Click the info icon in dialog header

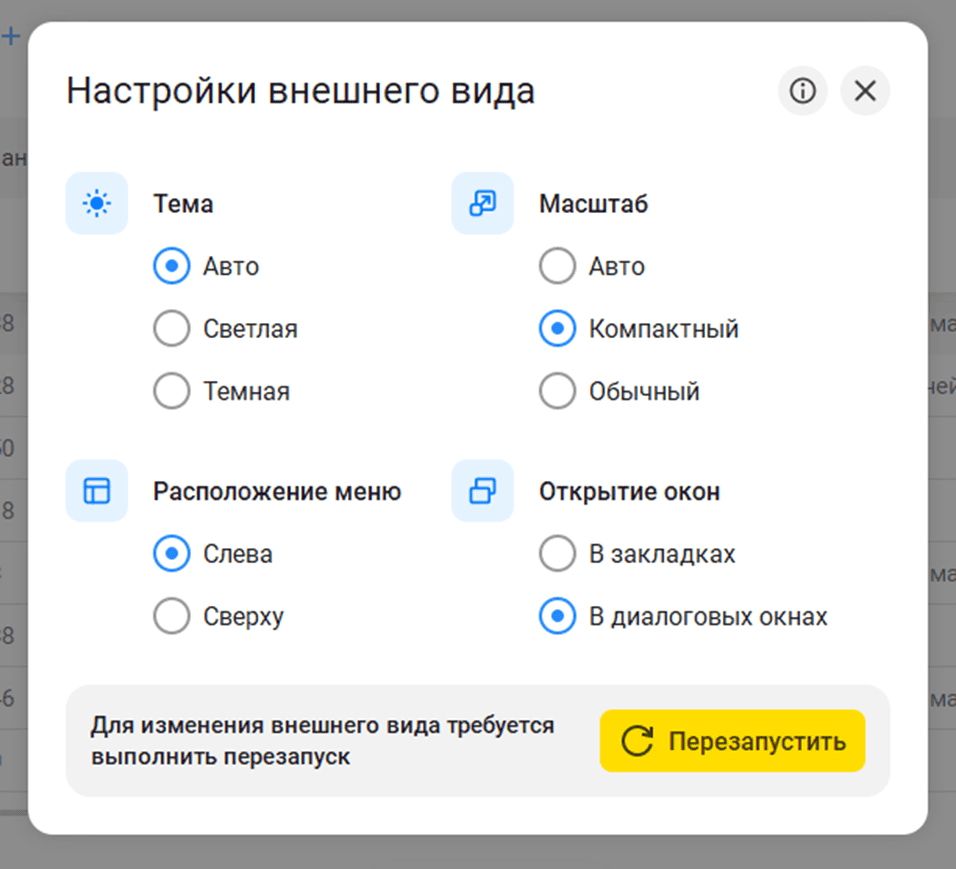802,91
